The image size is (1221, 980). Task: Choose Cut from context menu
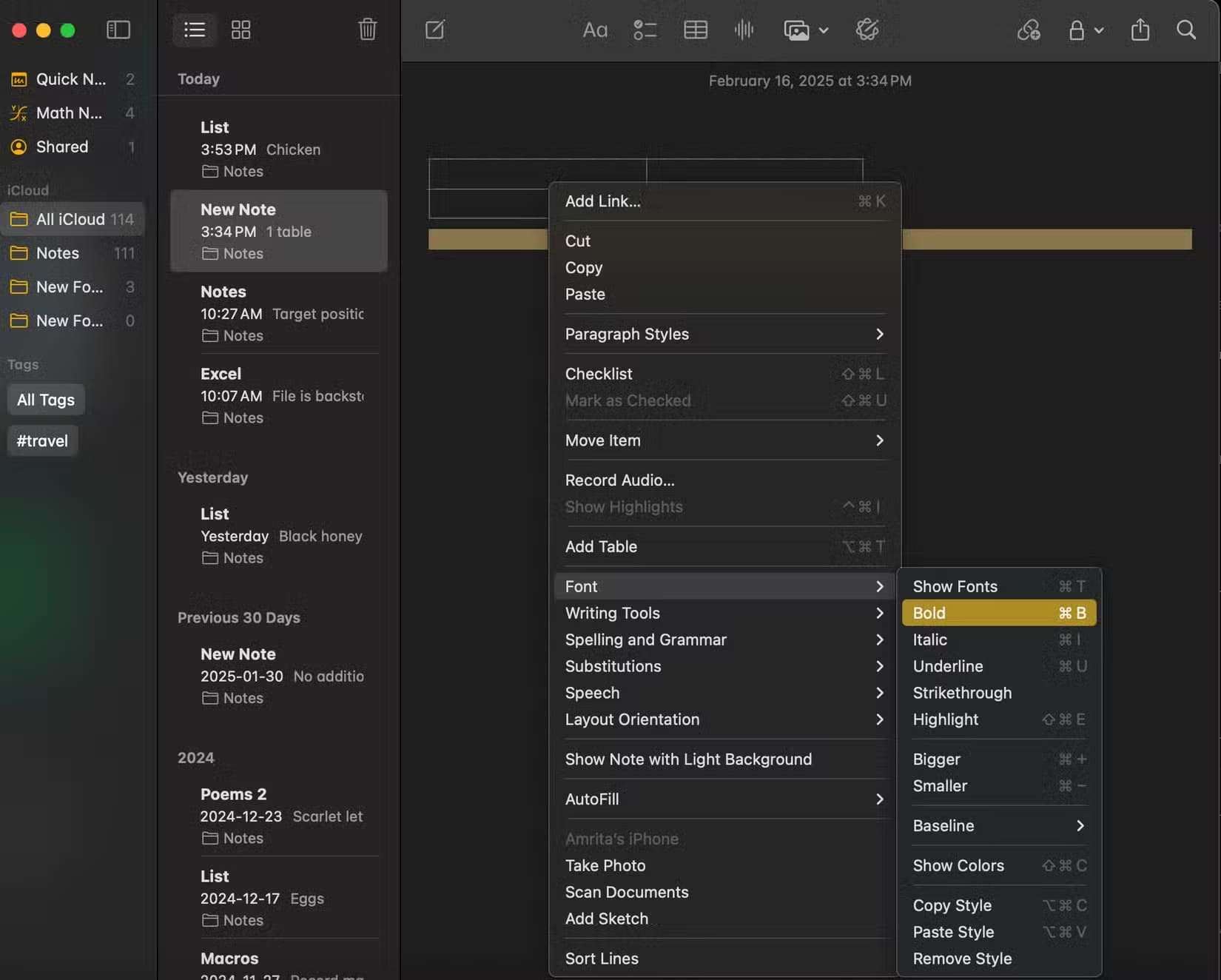click(x=724, y=241)
